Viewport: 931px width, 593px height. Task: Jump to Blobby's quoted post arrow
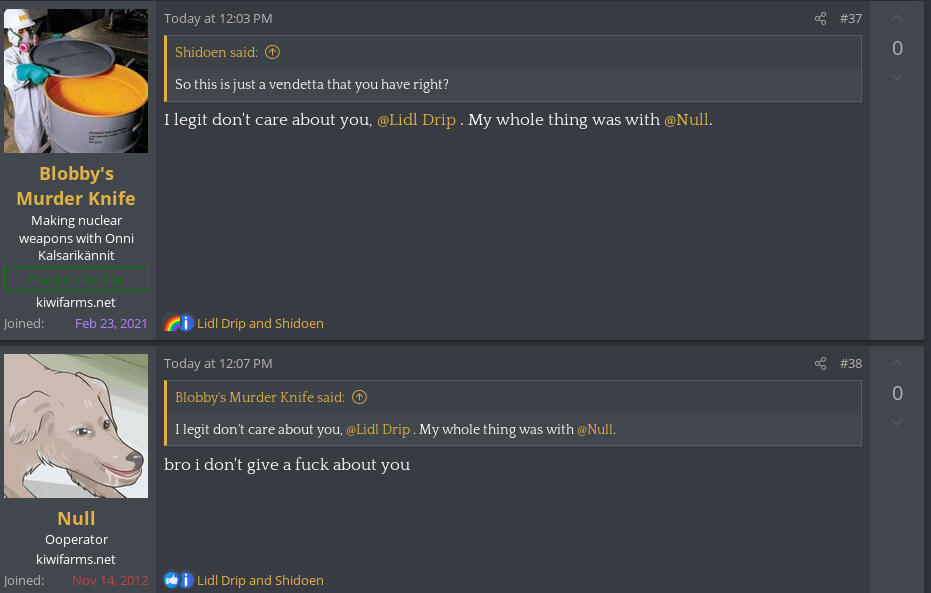pyautogui.click(x=360, y=398)
